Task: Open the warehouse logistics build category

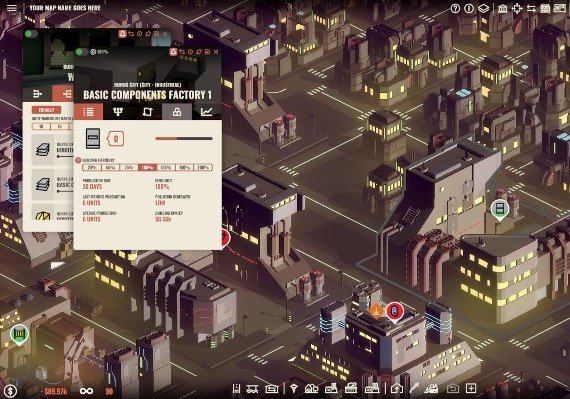Action: click(x=271, y=389)
